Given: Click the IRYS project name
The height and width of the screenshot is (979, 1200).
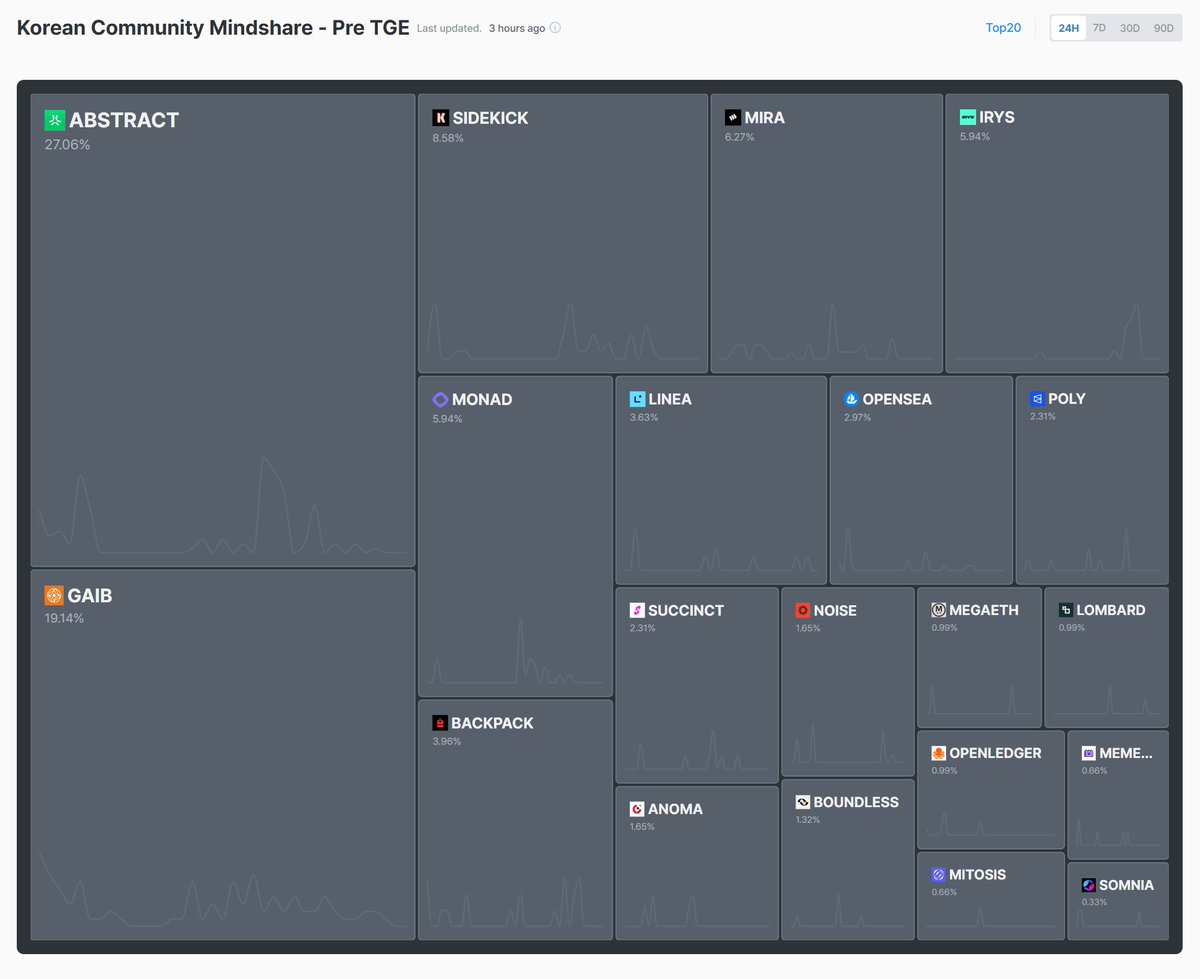Looking at the screenshot, I should [997, 117].
